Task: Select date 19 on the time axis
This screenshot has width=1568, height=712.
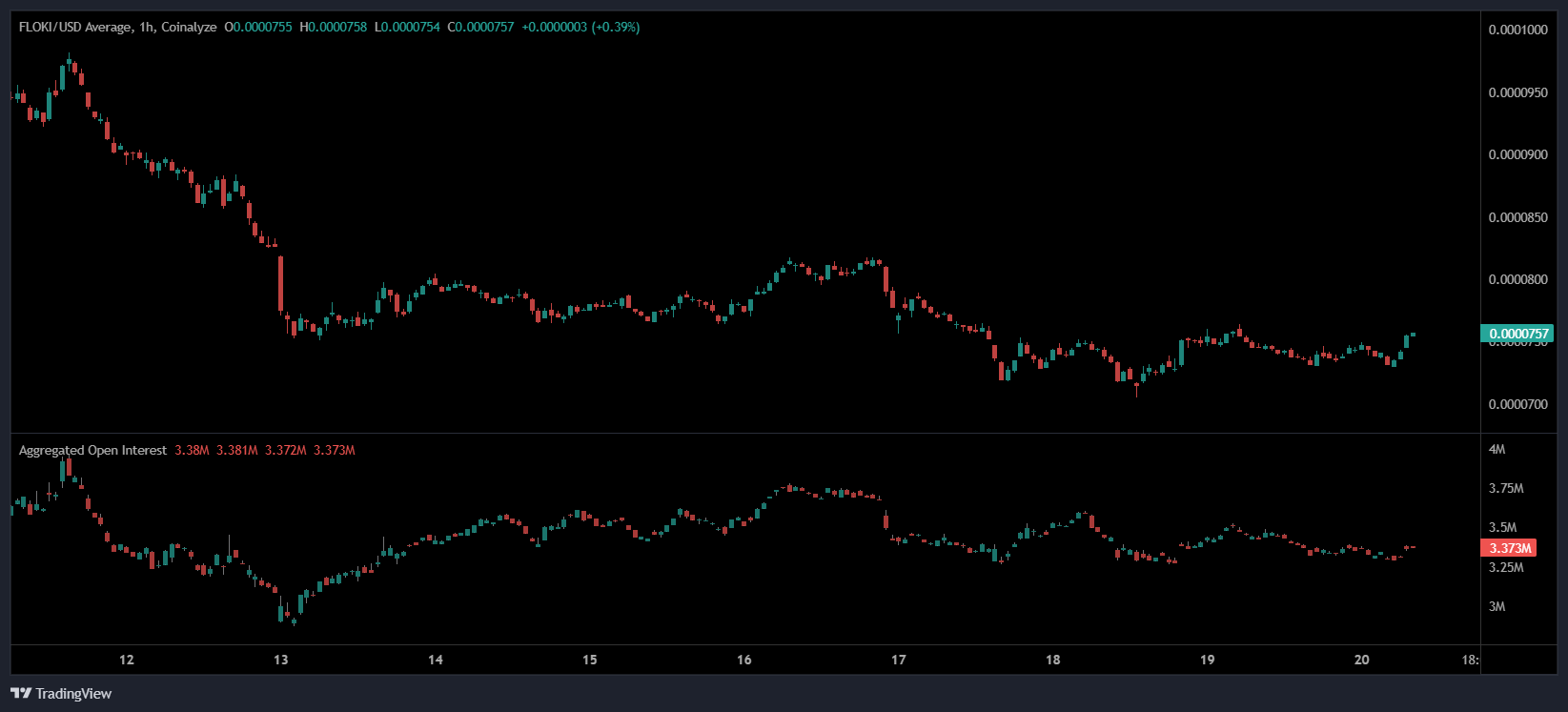Action: [1208, 660]
